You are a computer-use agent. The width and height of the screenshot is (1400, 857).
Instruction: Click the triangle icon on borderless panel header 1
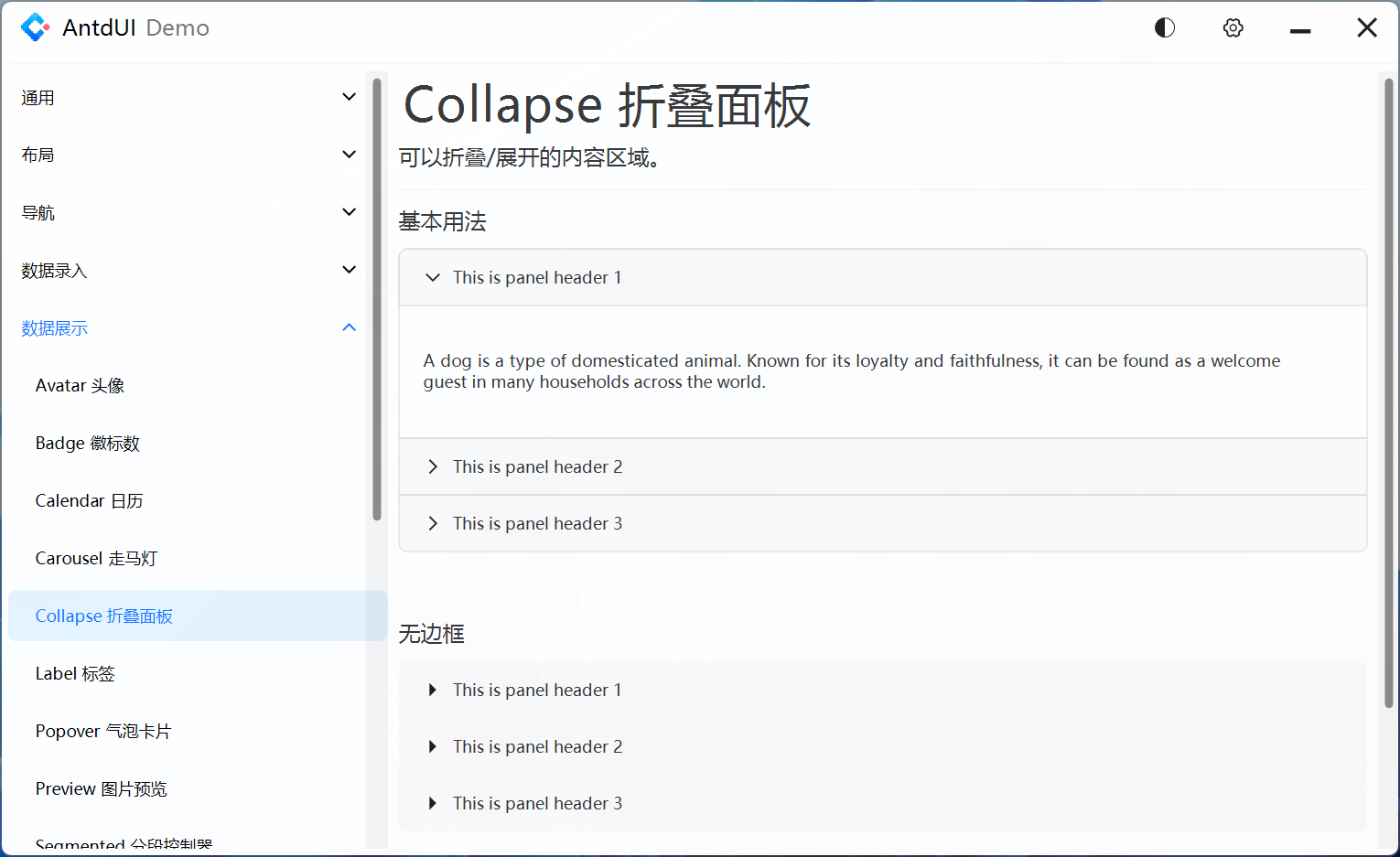click(x=432, y=690)
